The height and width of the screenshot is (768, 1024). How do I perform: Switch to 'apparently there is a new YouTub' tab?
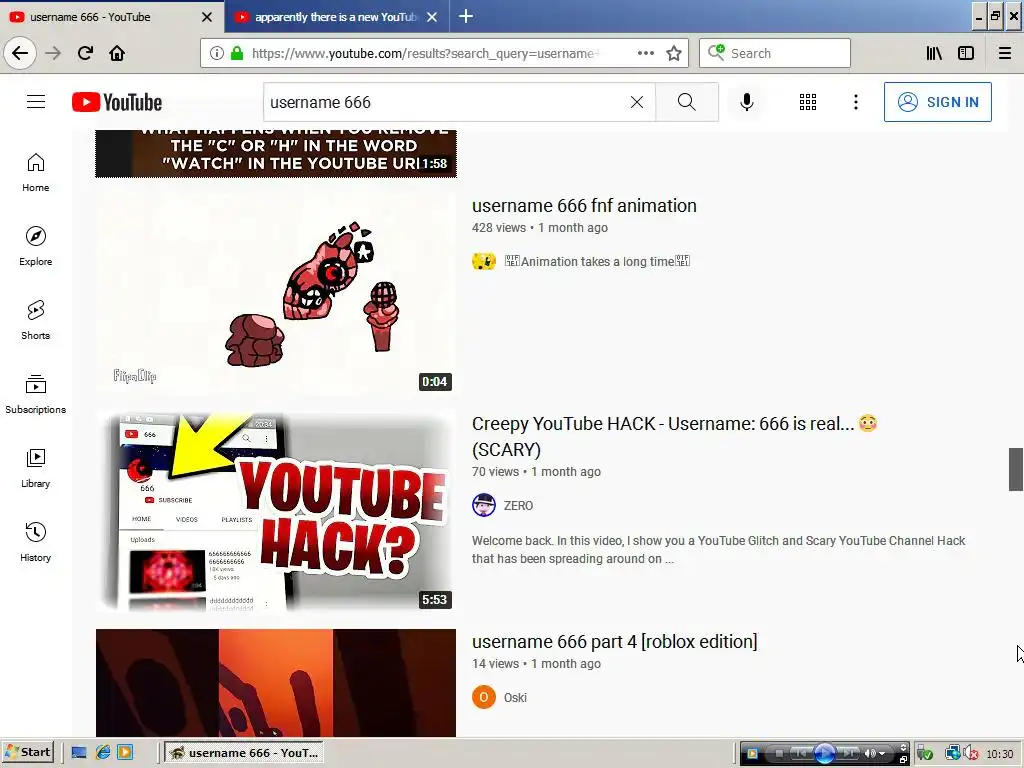(x=336, y=17)
